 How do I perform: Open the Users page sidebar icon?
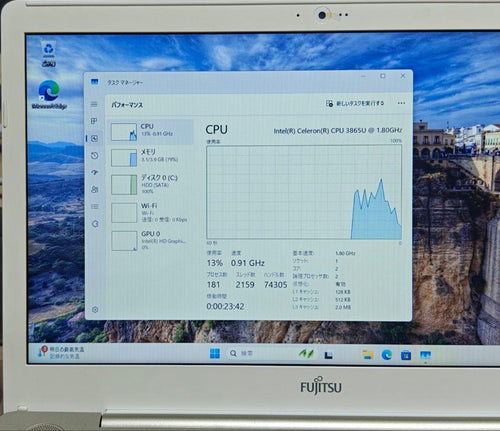coord(94,189)
